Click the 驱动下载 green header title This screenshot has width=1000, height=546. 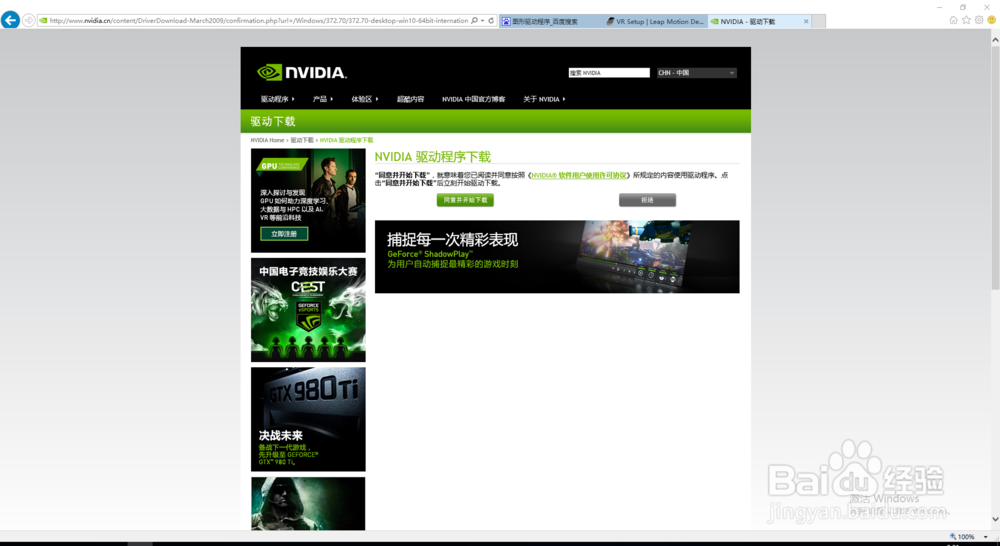(273, 121)
